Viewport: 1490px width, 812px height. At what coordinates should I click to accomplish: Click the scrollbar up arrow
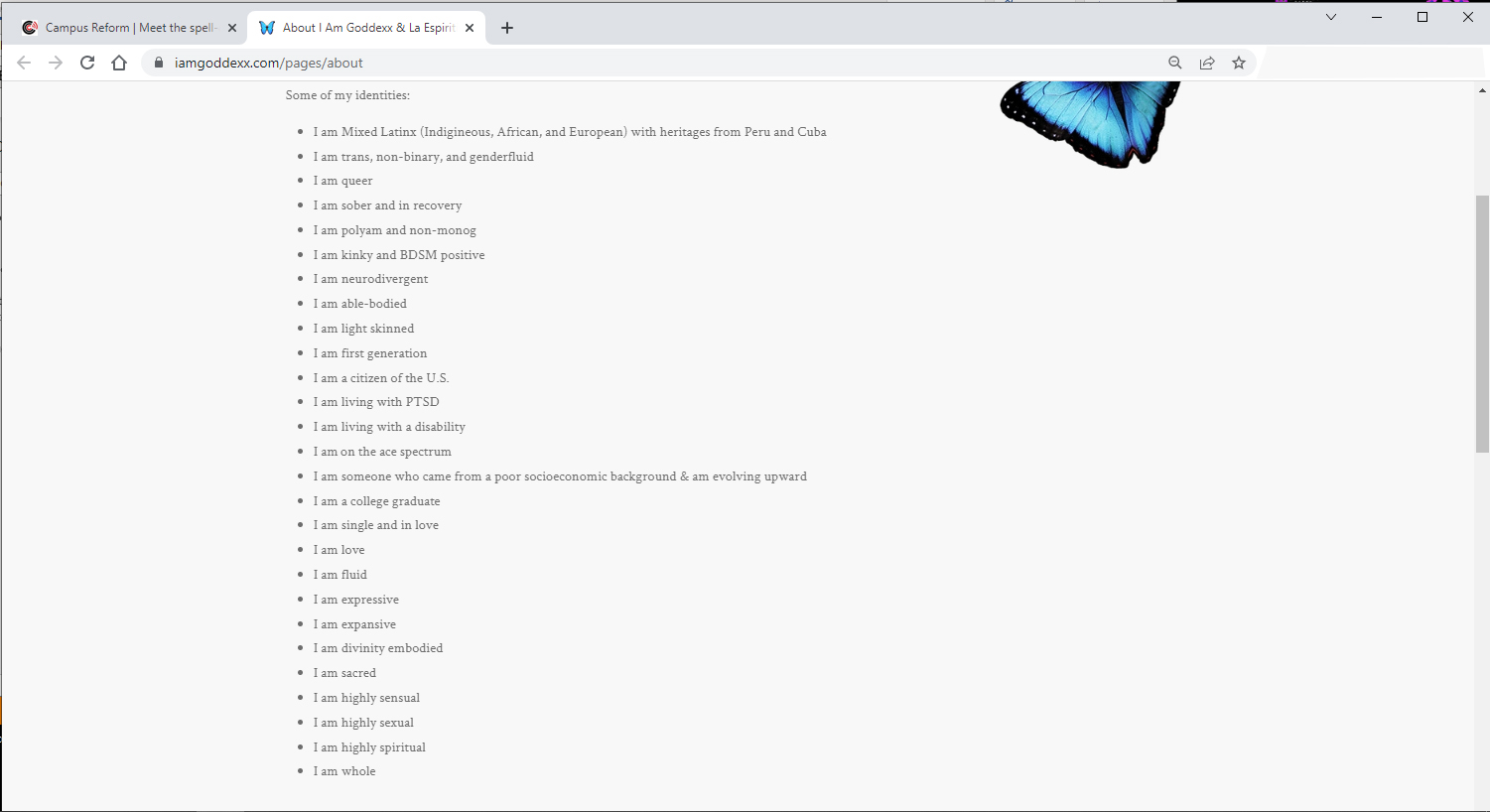[1482, 90]
